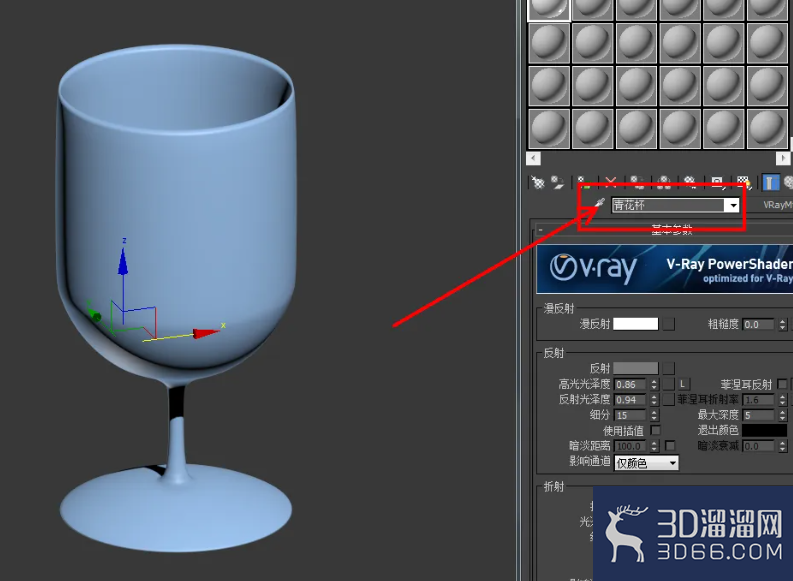
Task: Click the 菲涅耳折射率 field showing 1.6
Action: (x=758, y=399)
